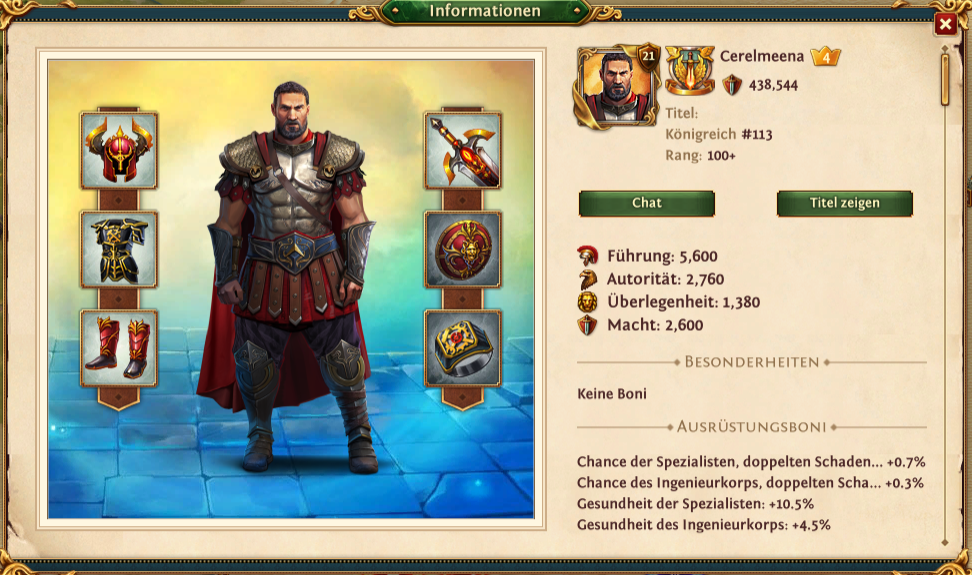This screenshot has width=972, height=575.
Task: Click the Führung helmet stat icon
Action: click(x=587, y=255)
